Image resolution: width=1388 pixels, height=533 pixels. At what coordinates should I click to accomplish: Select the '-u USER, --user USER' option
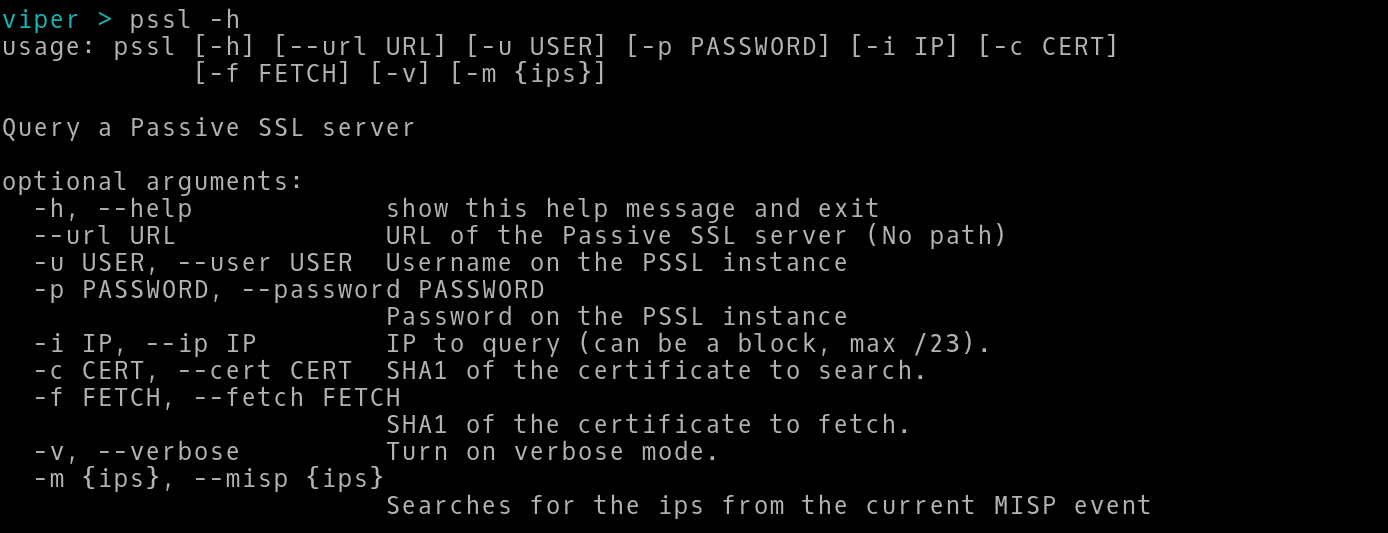[x=192, y=263]
